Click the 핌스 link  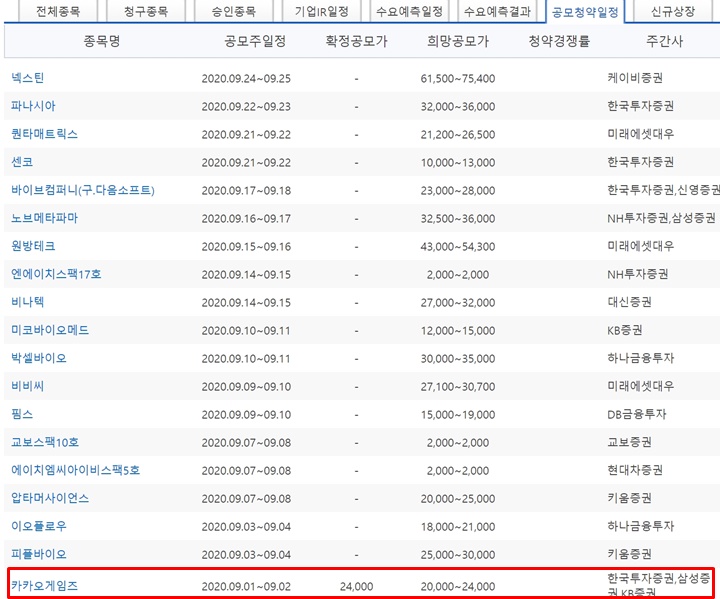[22, 414]
